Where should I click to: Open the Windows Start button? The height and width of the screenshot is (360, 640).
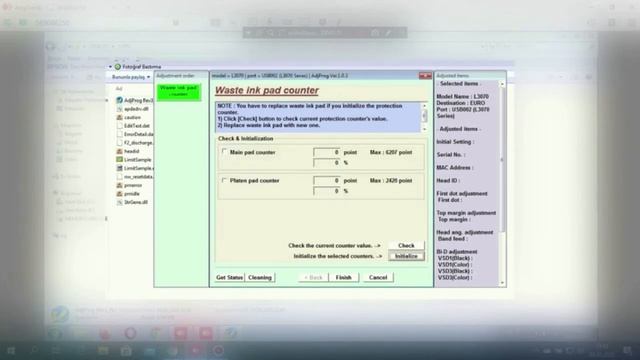pyautogui.click(x=11, y=350)
